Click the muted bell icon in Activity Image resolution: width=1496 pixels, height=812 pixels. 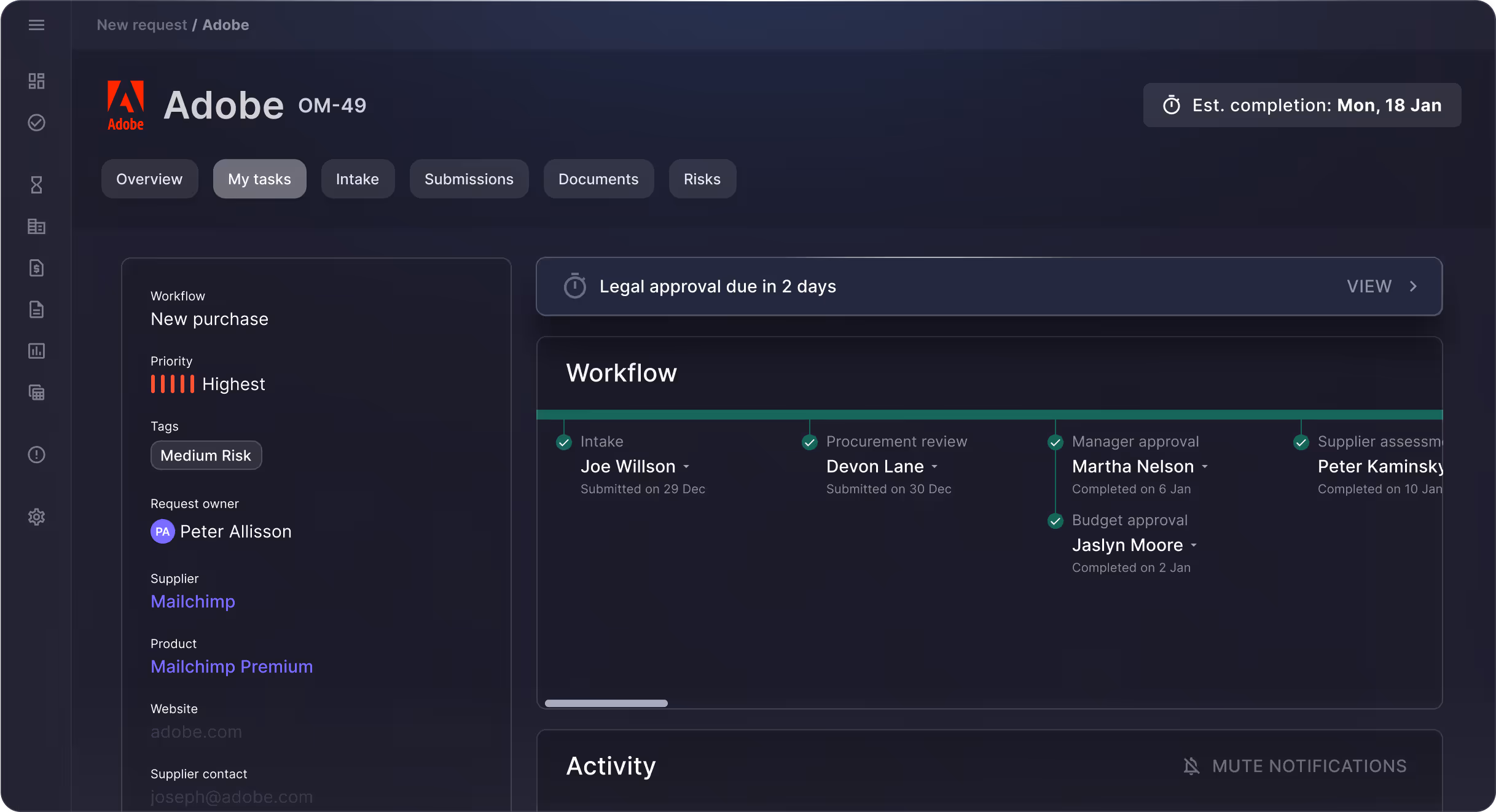pos(1191,766)
